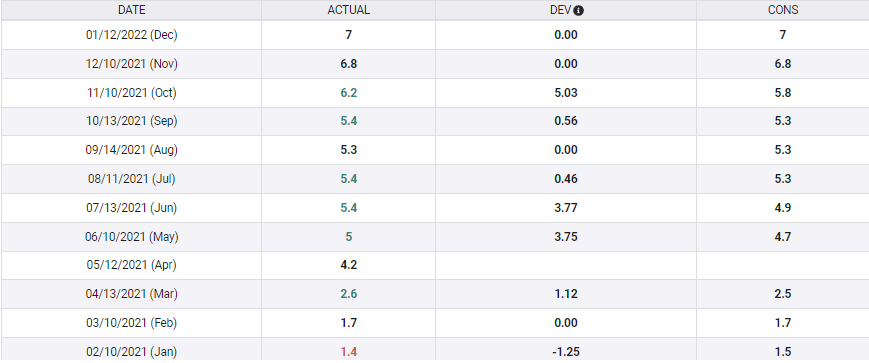Click the red 1.4 actual value
Image resolution: width=869 pixels, height=363 pixels.
[349, 351]
